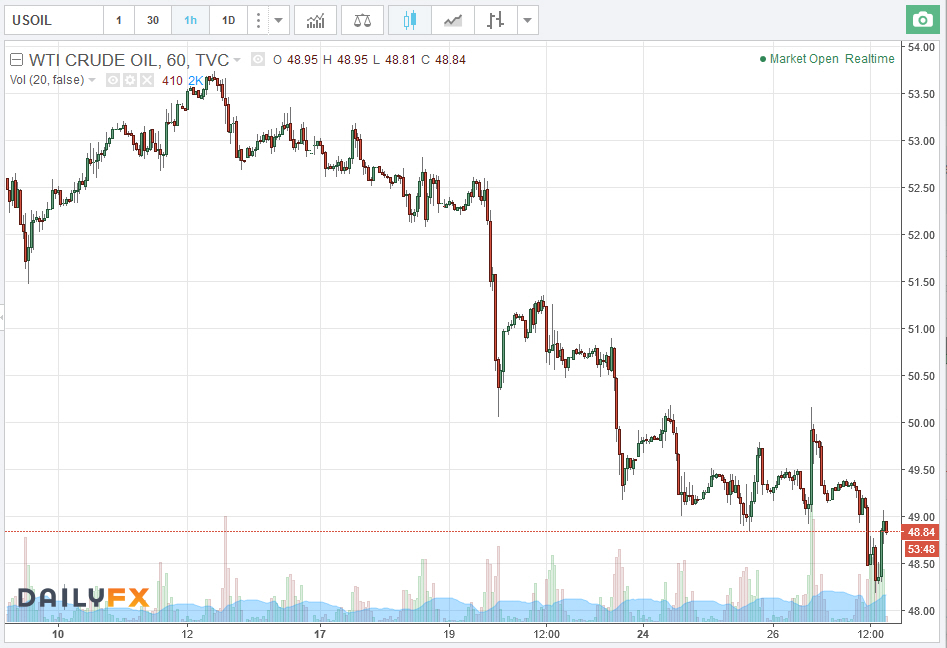Open the Indicators menu icon
This screenshot has height=648, width=947.
(315, 21)
